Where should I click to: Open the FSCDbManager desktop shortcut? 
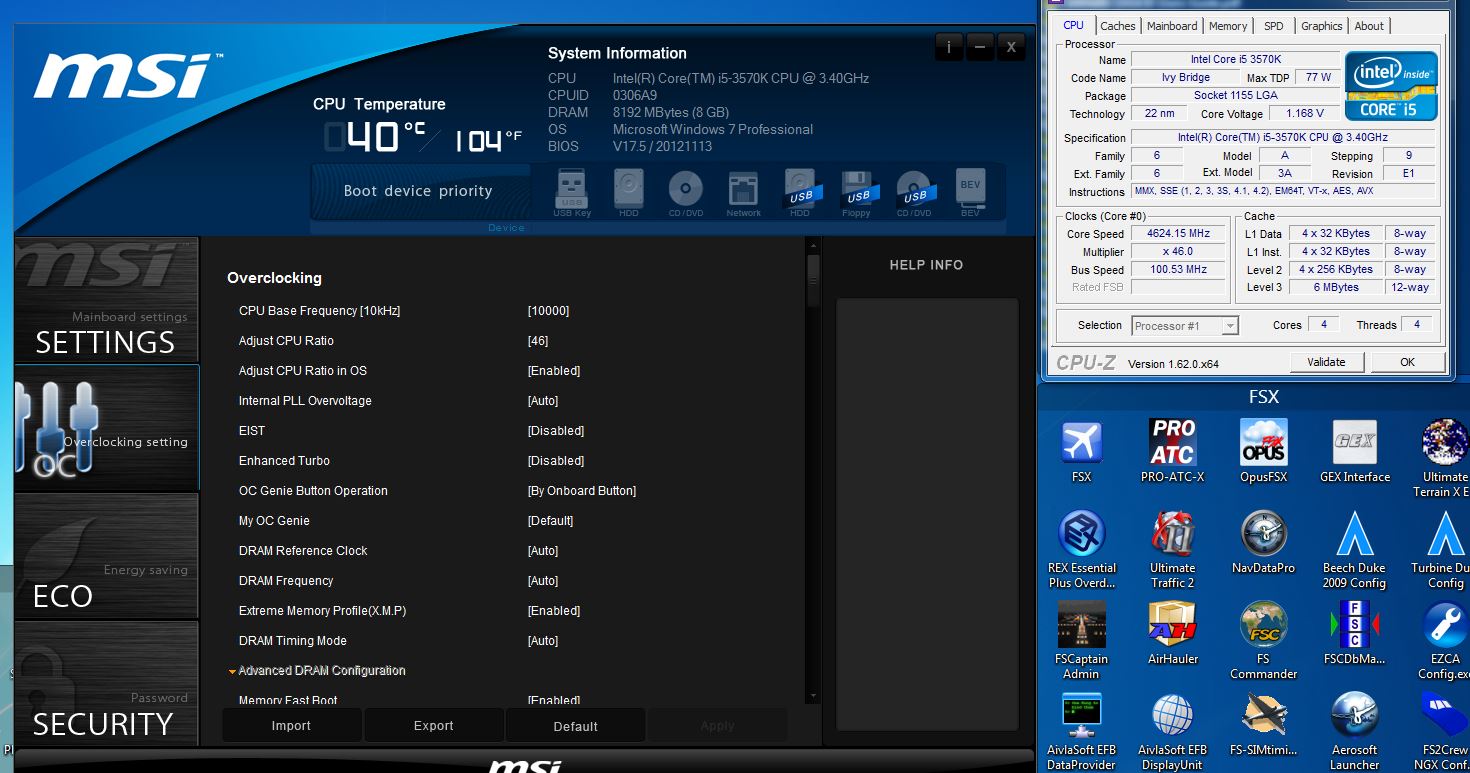pyautogui.click(x=1355, y=633)
